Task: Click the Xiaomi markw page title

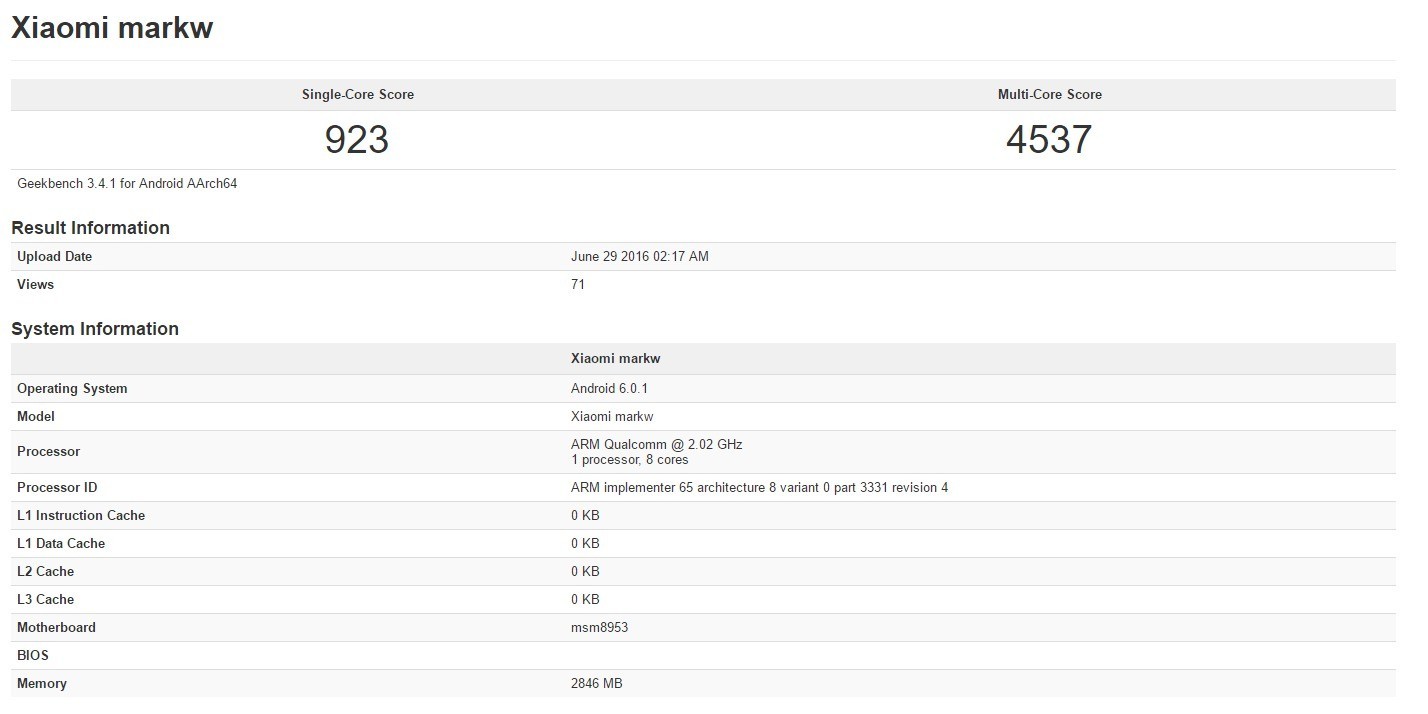Action: [111, 28]
